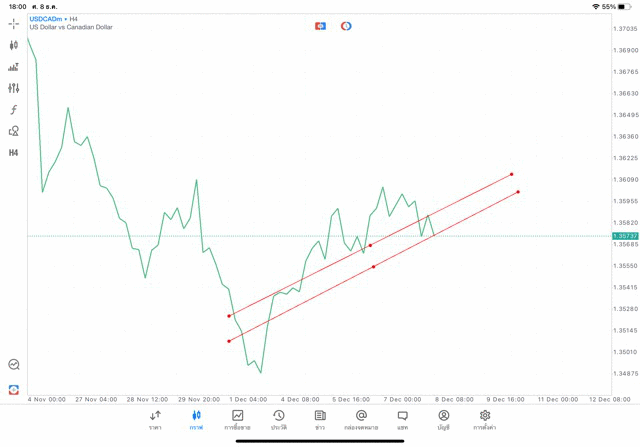Open the H4 timeframe selector
The height and width of the screenshot is (447, 640).
14,153
